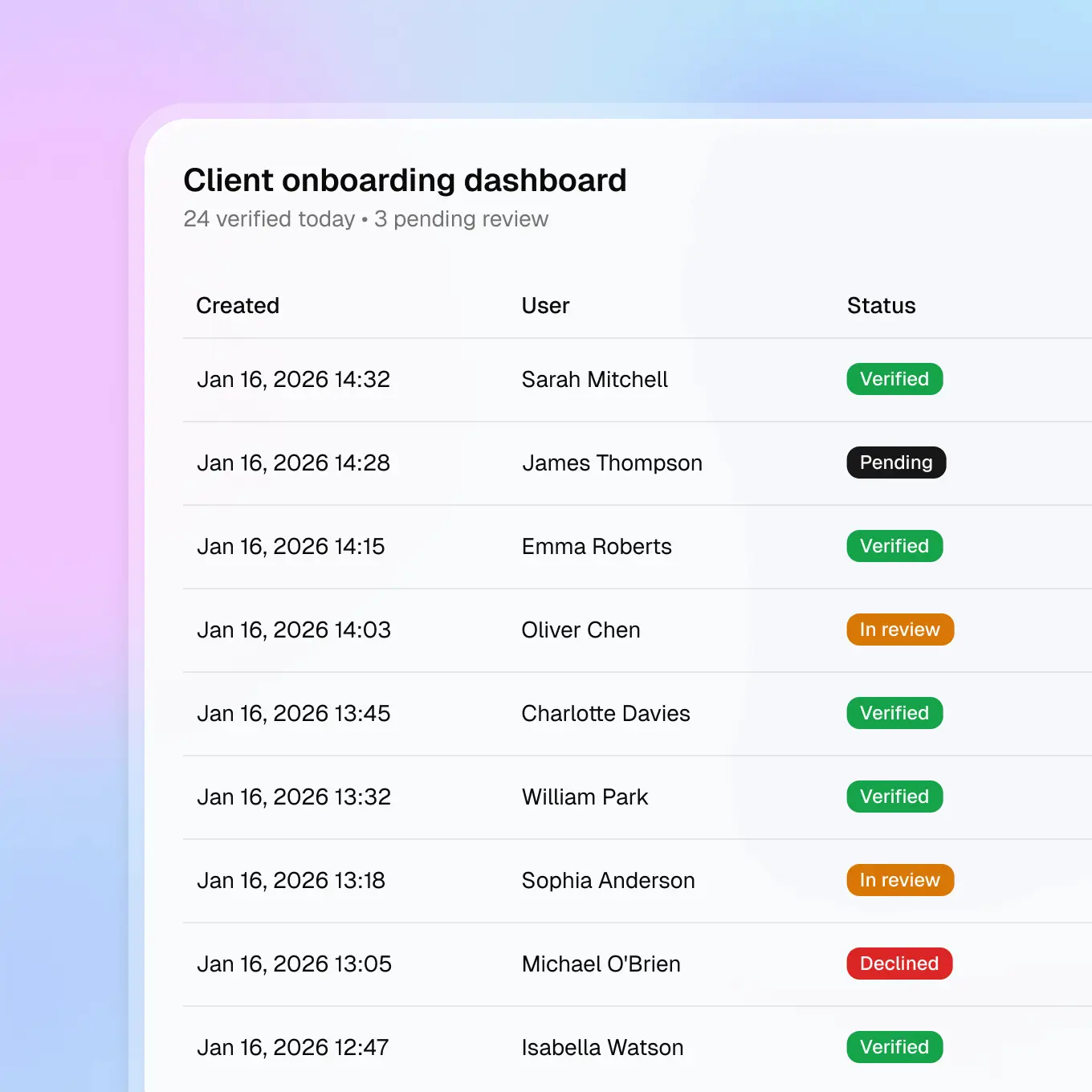Click Sarah Mitchell's Verified badge
1092x1092 pixels.
[894, 379]
